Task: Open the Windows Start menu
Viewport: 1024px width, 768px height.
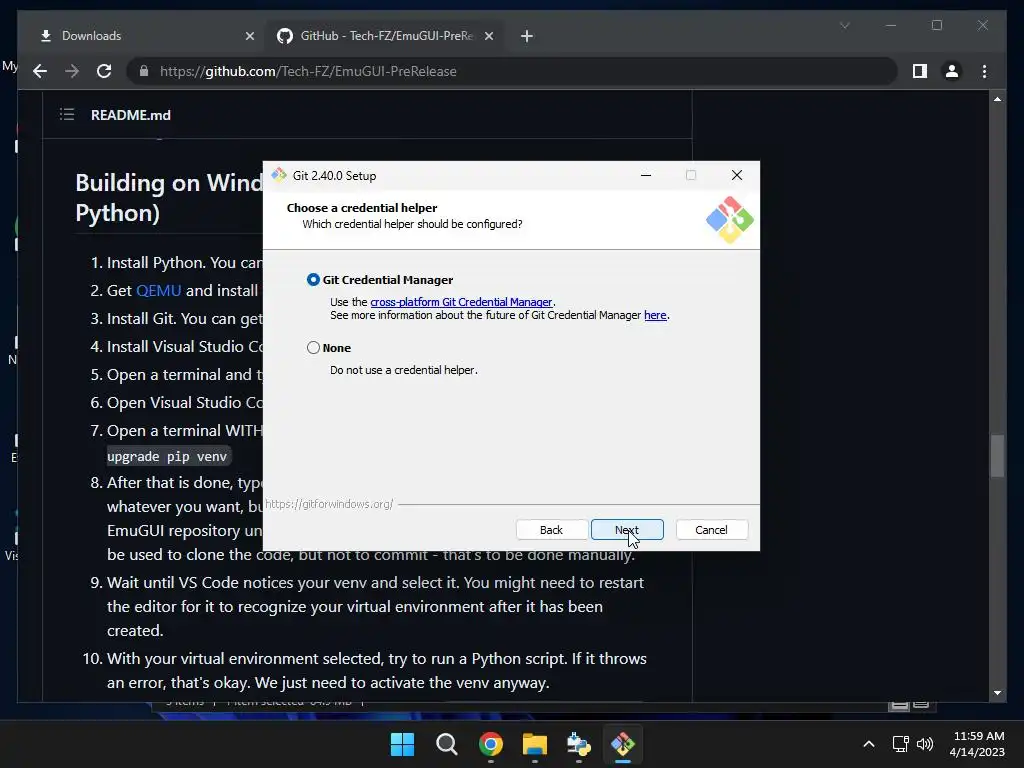Action: [x=402, y=744]
